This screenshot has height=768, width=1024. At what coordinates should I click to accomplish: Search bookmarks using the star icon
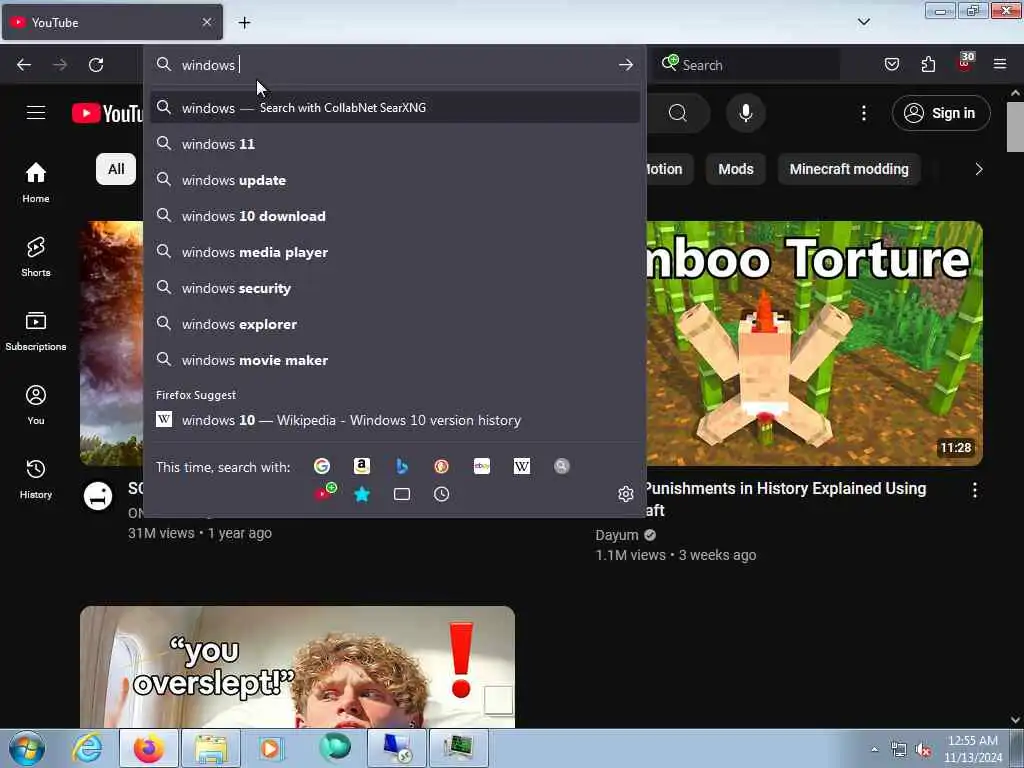point(362,494)
